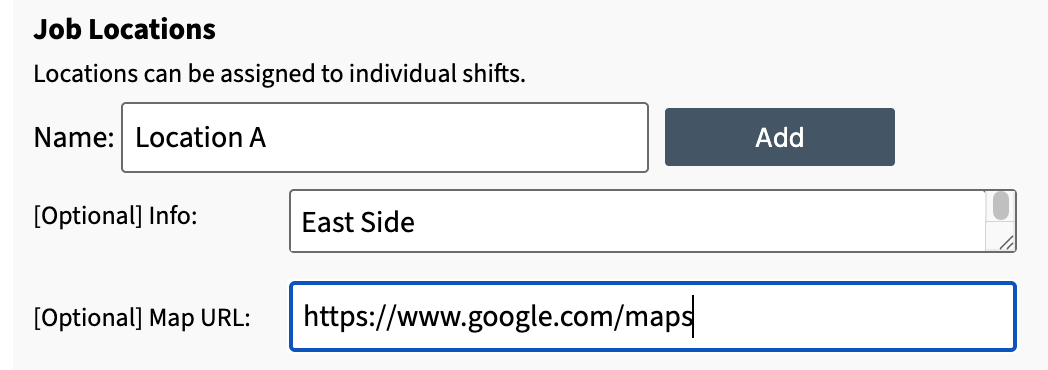This screenshot has height=370, width=1048.
Task: Click the Info textarea resize handle
Action: pos(1007,243)
